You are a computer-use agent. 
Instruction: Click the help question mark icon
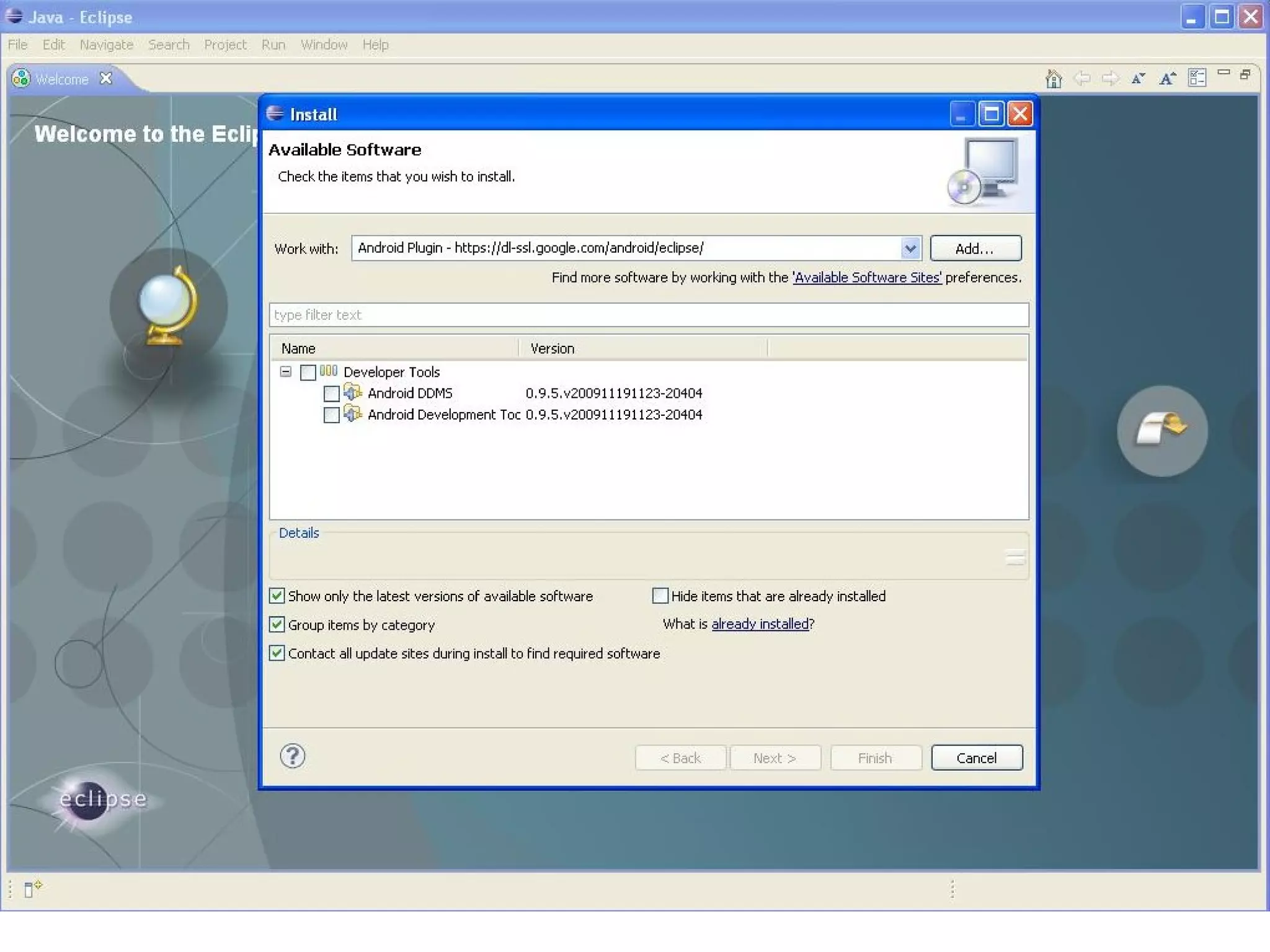(292, 756)
